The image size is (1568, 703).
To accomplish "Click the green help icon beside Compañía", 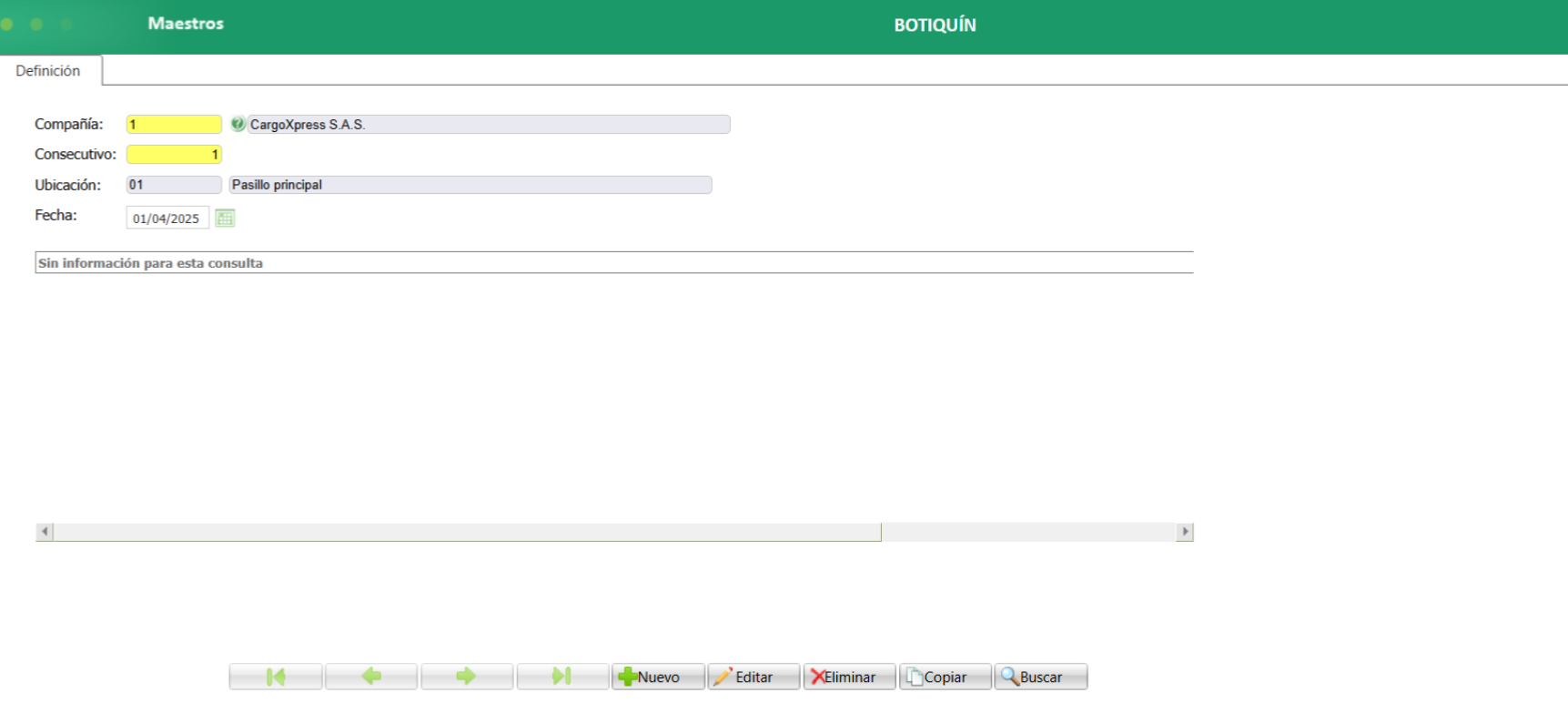I will click(x=238, y=124).
